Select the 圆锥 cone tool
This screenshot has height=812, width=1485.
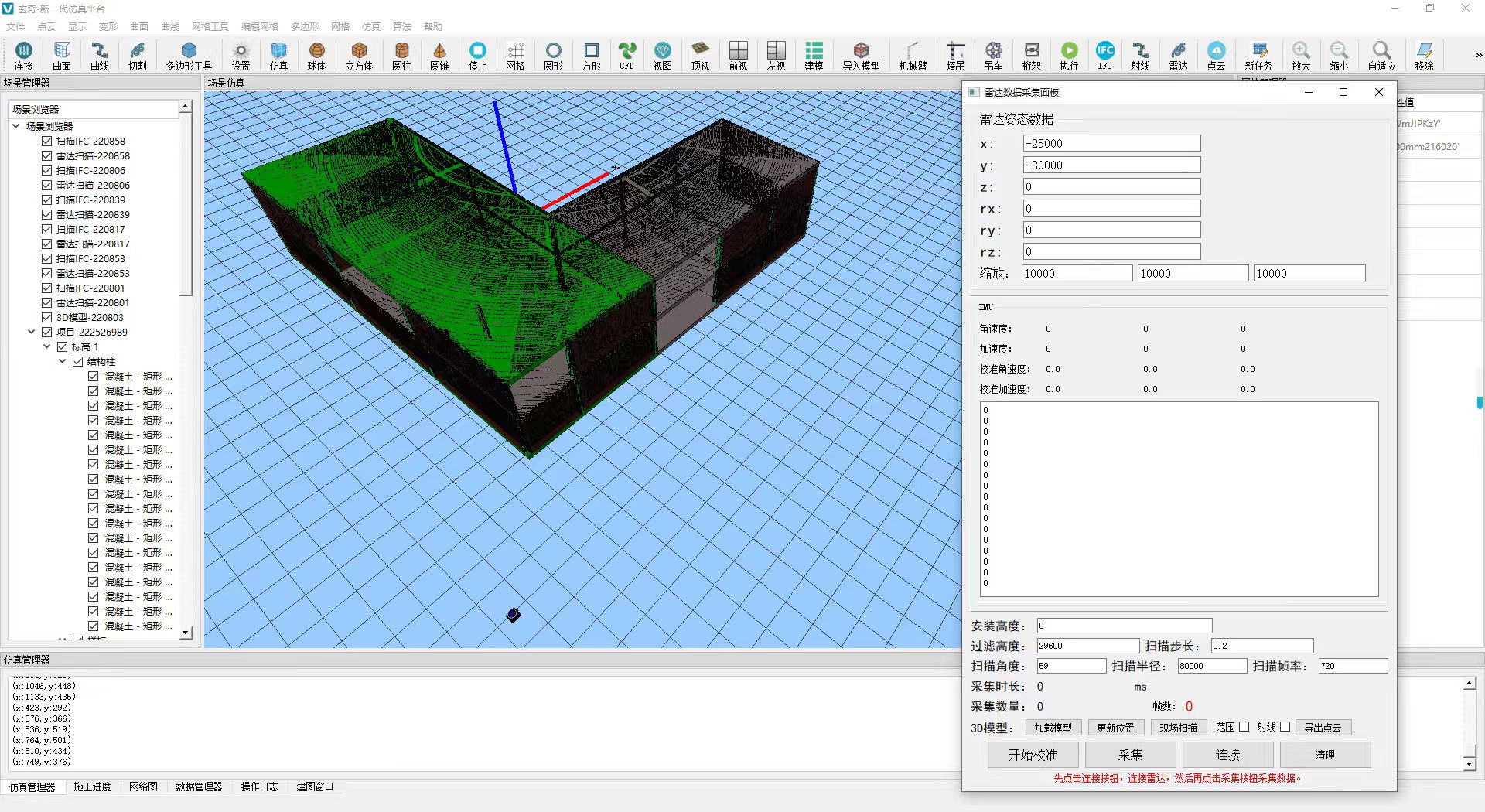click(x=439, y=56)
